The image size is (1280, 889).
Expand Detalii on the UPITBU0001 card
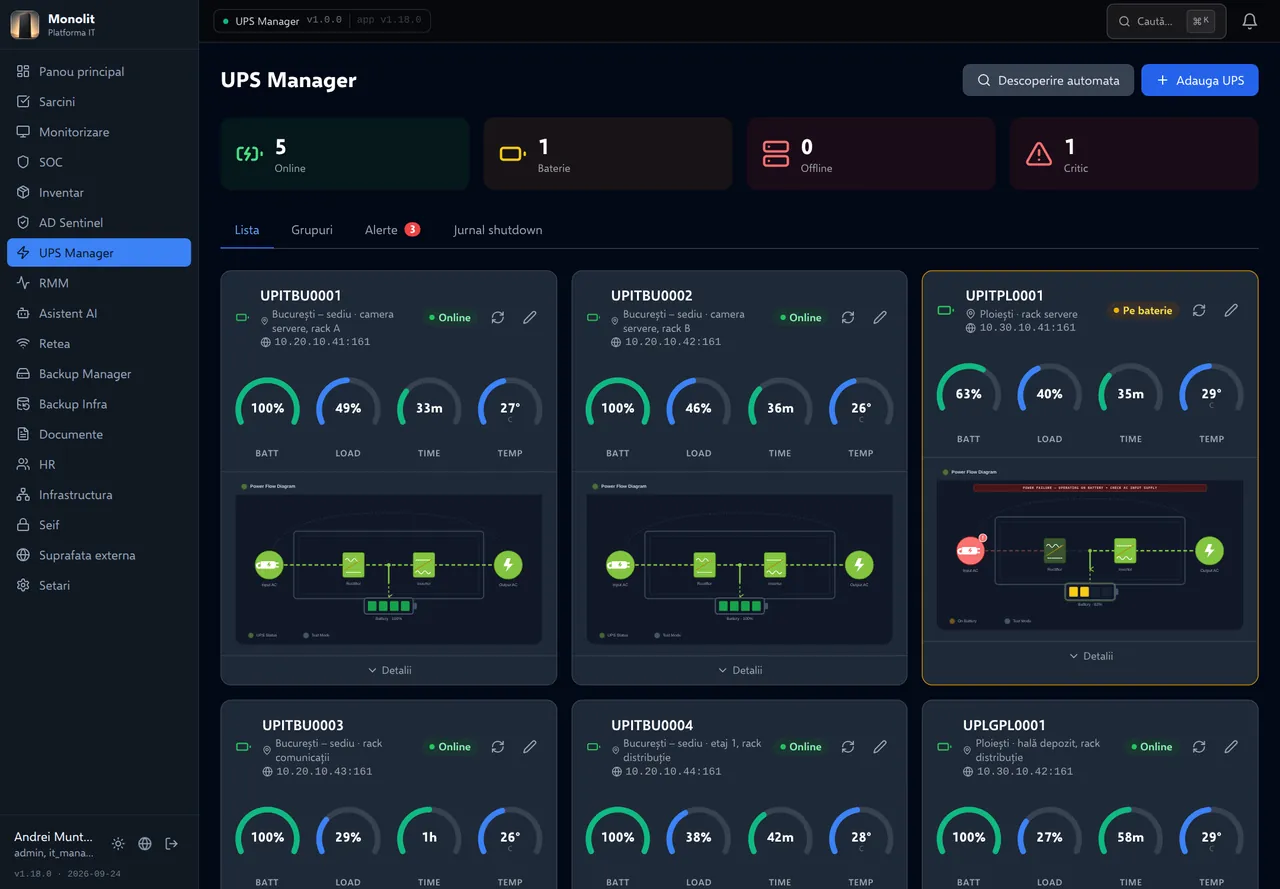[389, 670]
